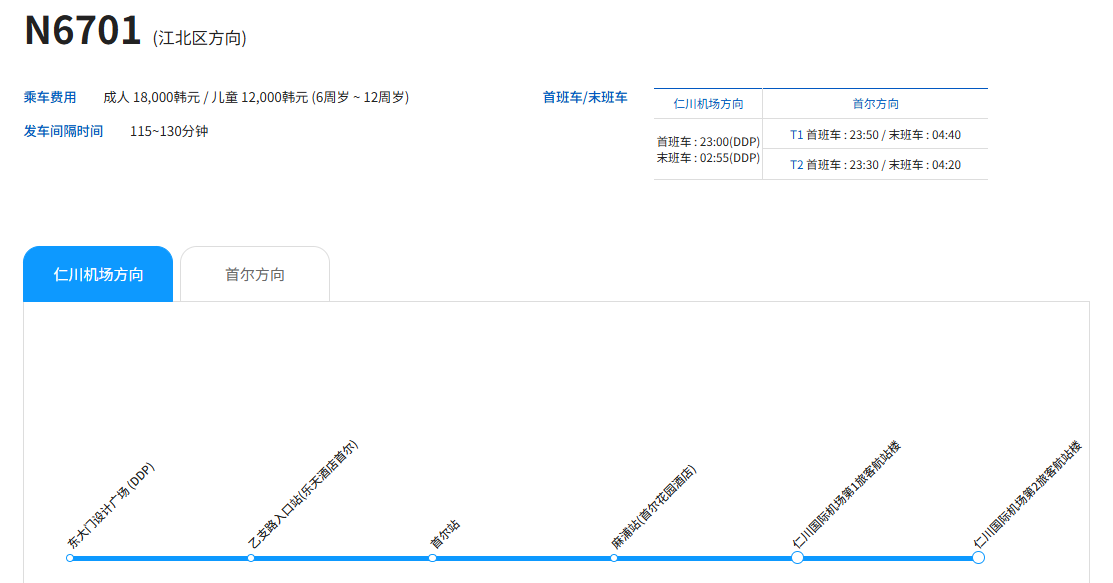The width and height of the screenshot is (1113, 583).
Task: Click the 首班车/末班车 label
Action: (585, 97)
